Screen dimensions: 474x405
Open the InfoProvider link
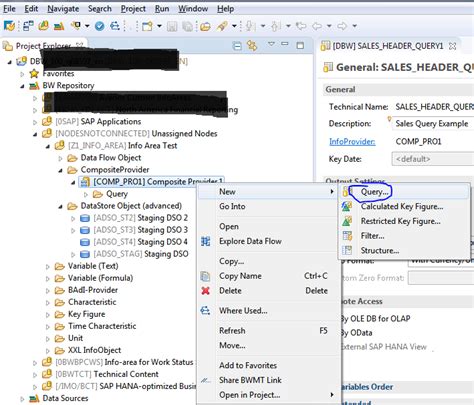click(x=352, y=142)
